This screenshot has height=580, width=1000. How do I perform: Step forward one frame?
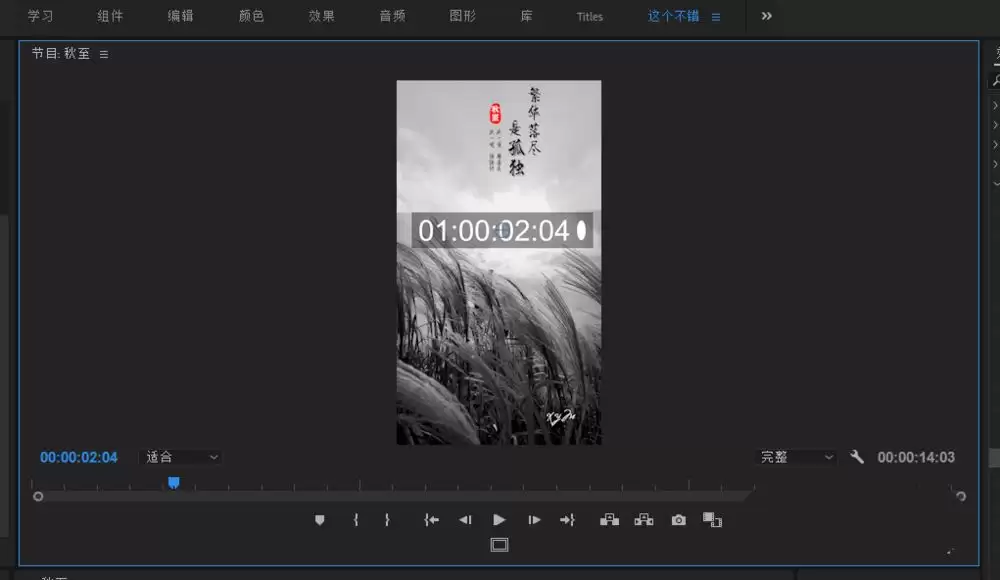click(x=534, y=520)
